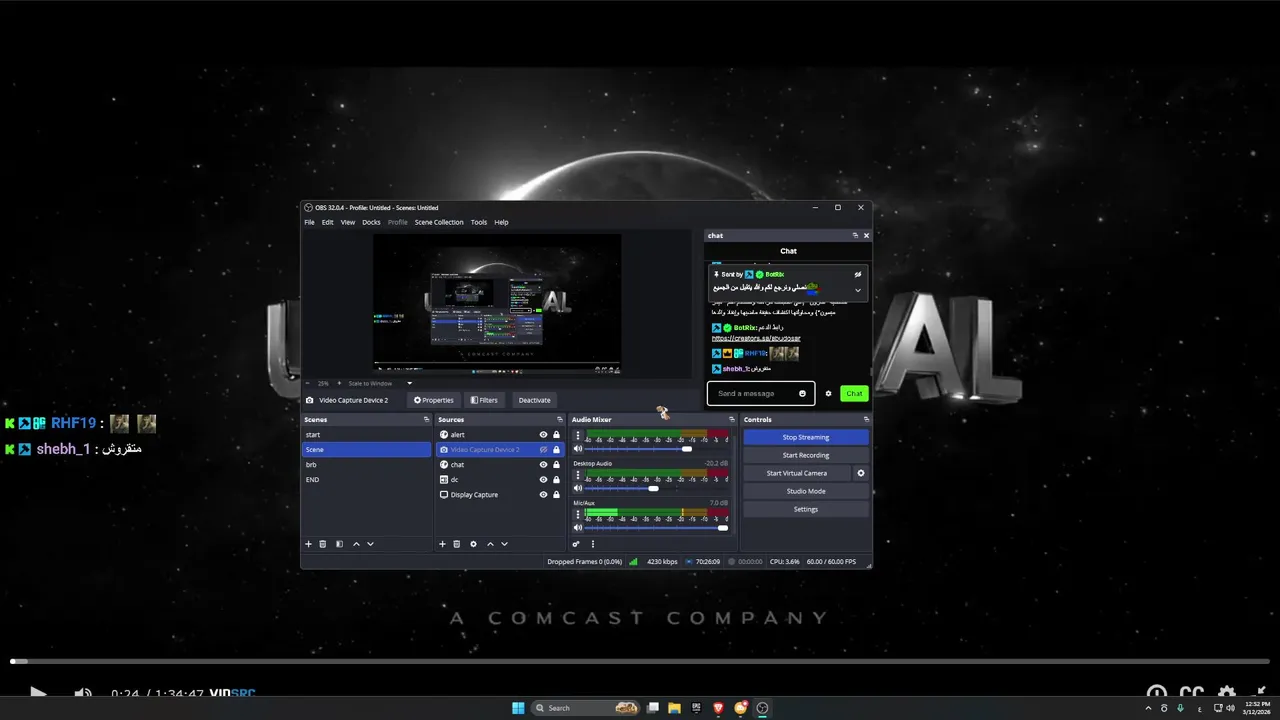Open the Help menu
The image size is (1280, 720).
pos(501,222)
